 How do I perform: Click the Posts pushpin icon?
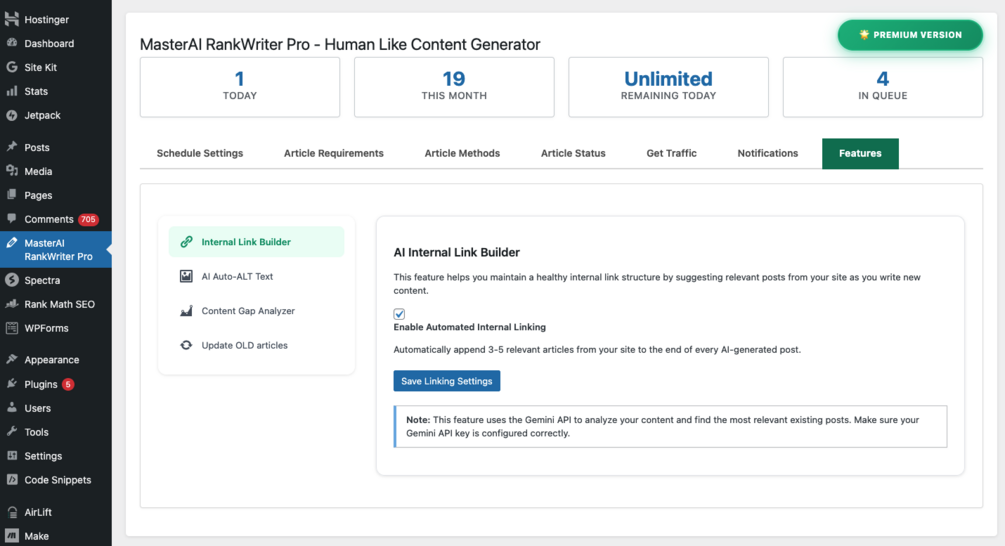pyautogui.click(x=12, y=147)
